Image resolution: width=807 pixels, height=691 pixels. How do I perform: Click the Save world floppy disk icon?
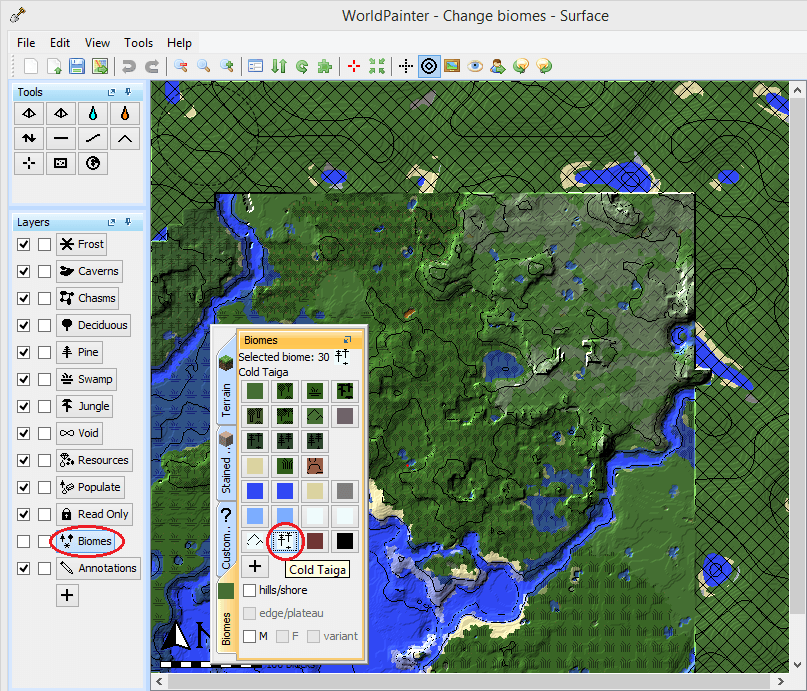(77, 66)
